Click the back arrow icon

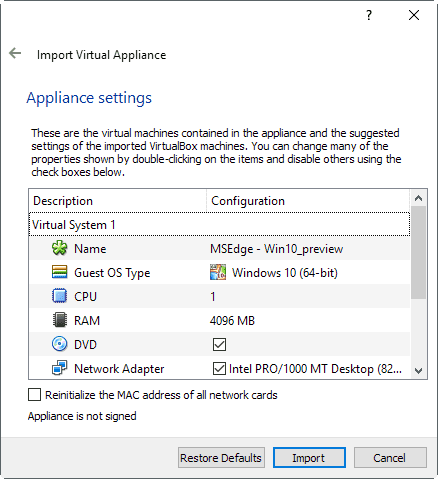pos(15,53)
